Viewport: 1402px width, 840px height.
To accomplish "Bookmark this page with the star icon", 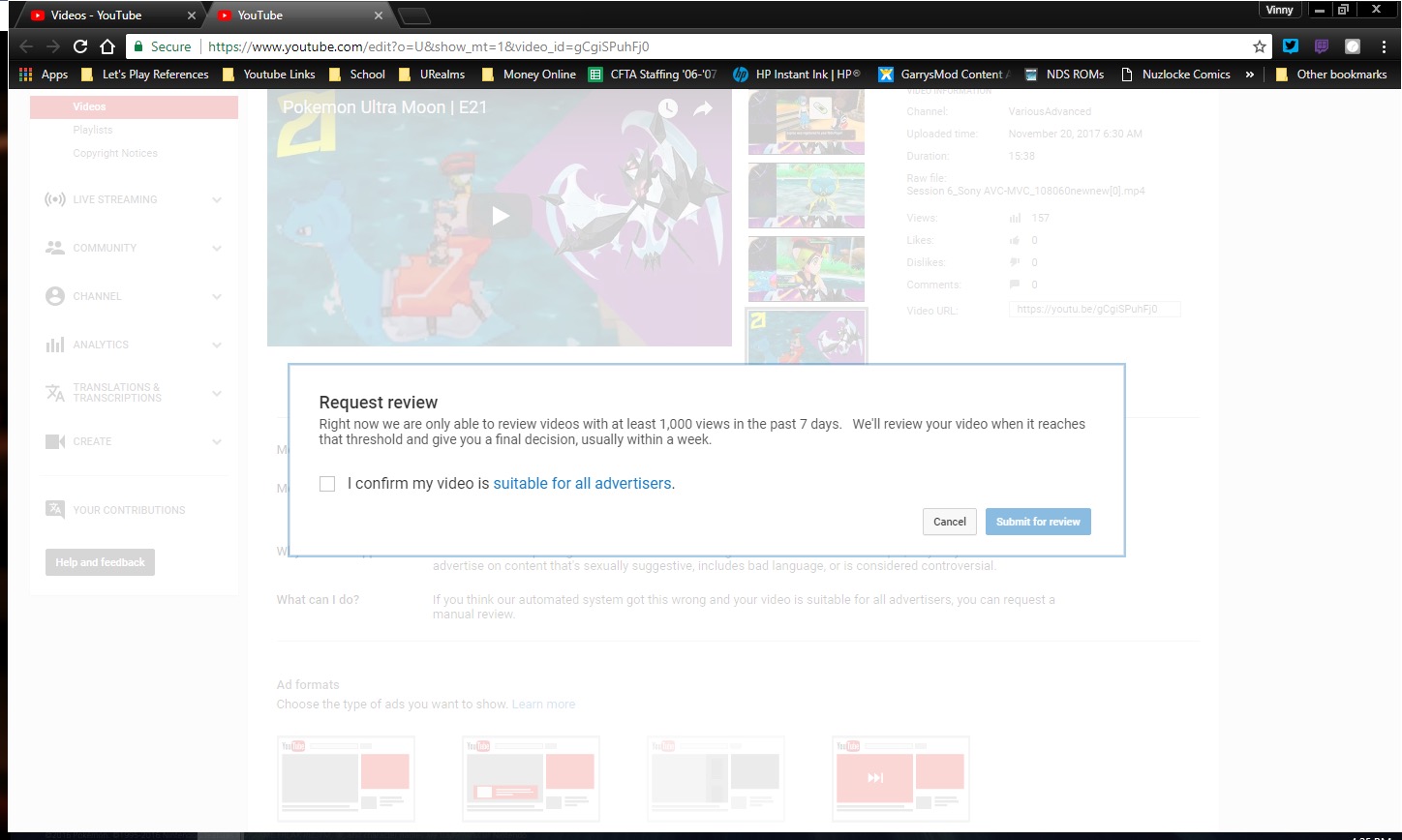I will tap(1260, 46).
